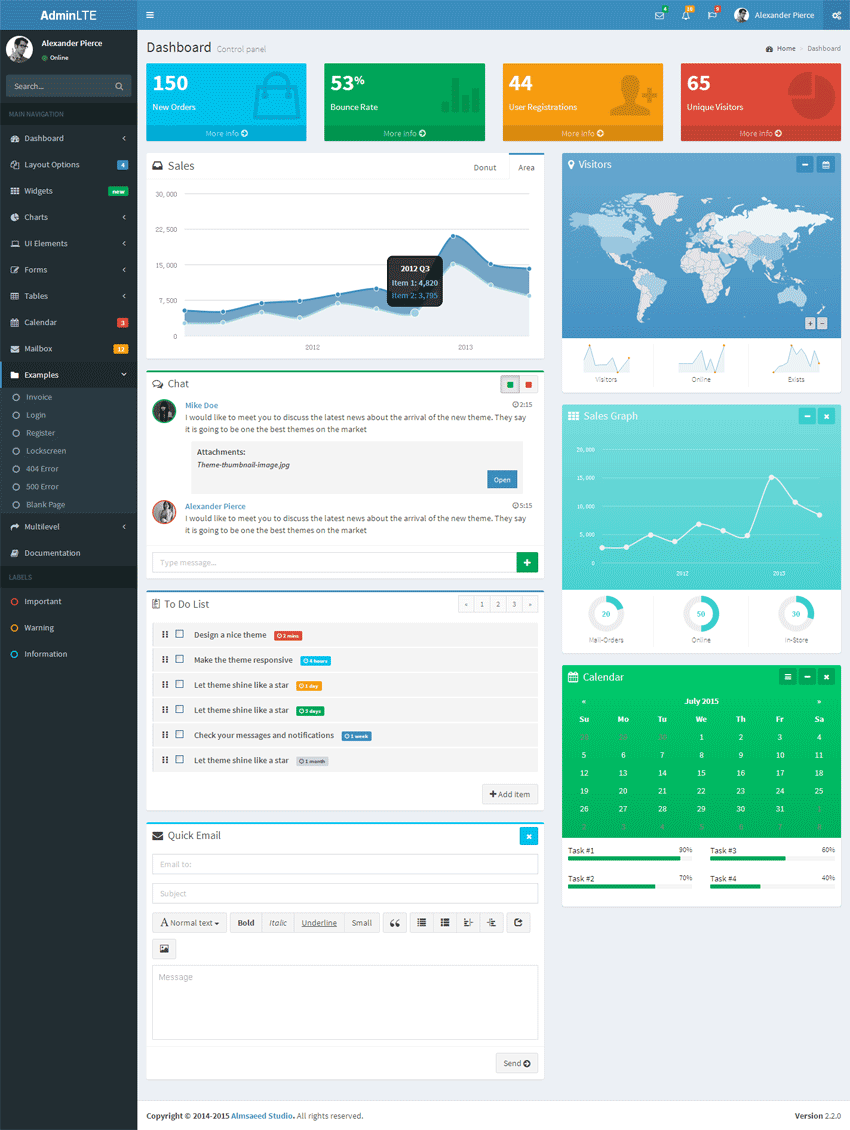Open the 'Normal text' font style dropdown

(189, 923)
